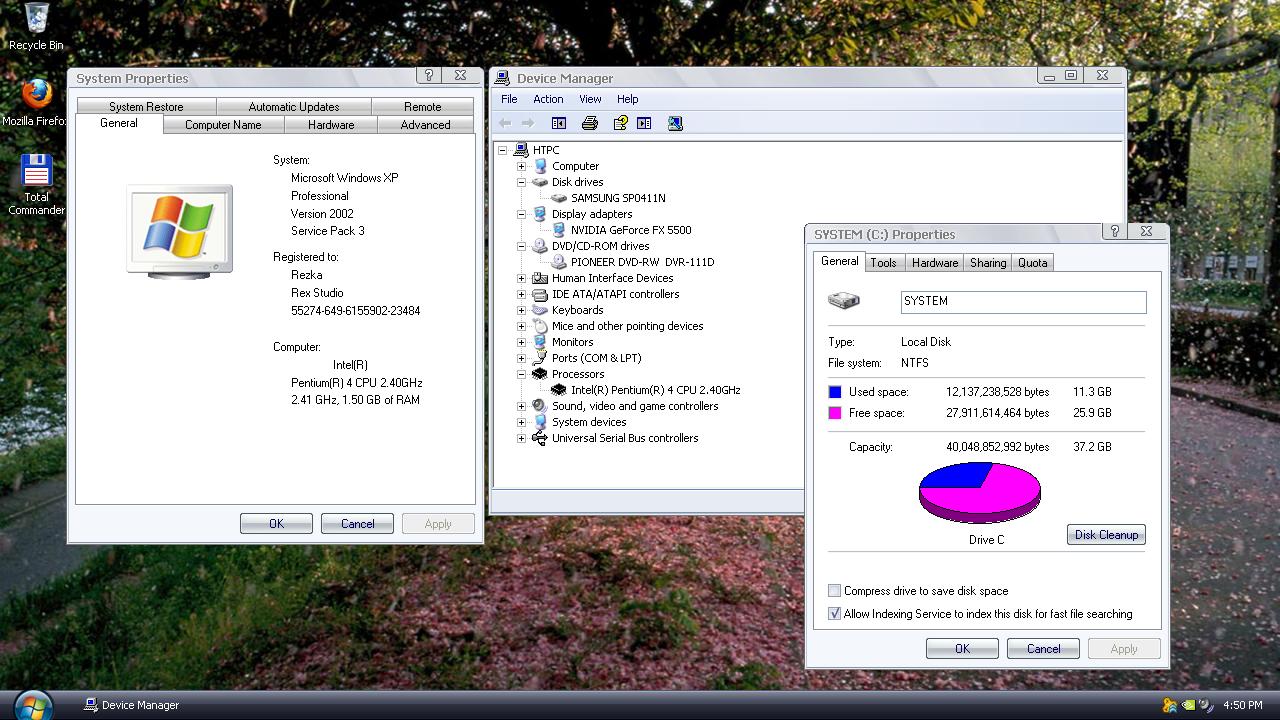Open the Sharing tab
This screenshot has width=1280, height=720.
988,263
